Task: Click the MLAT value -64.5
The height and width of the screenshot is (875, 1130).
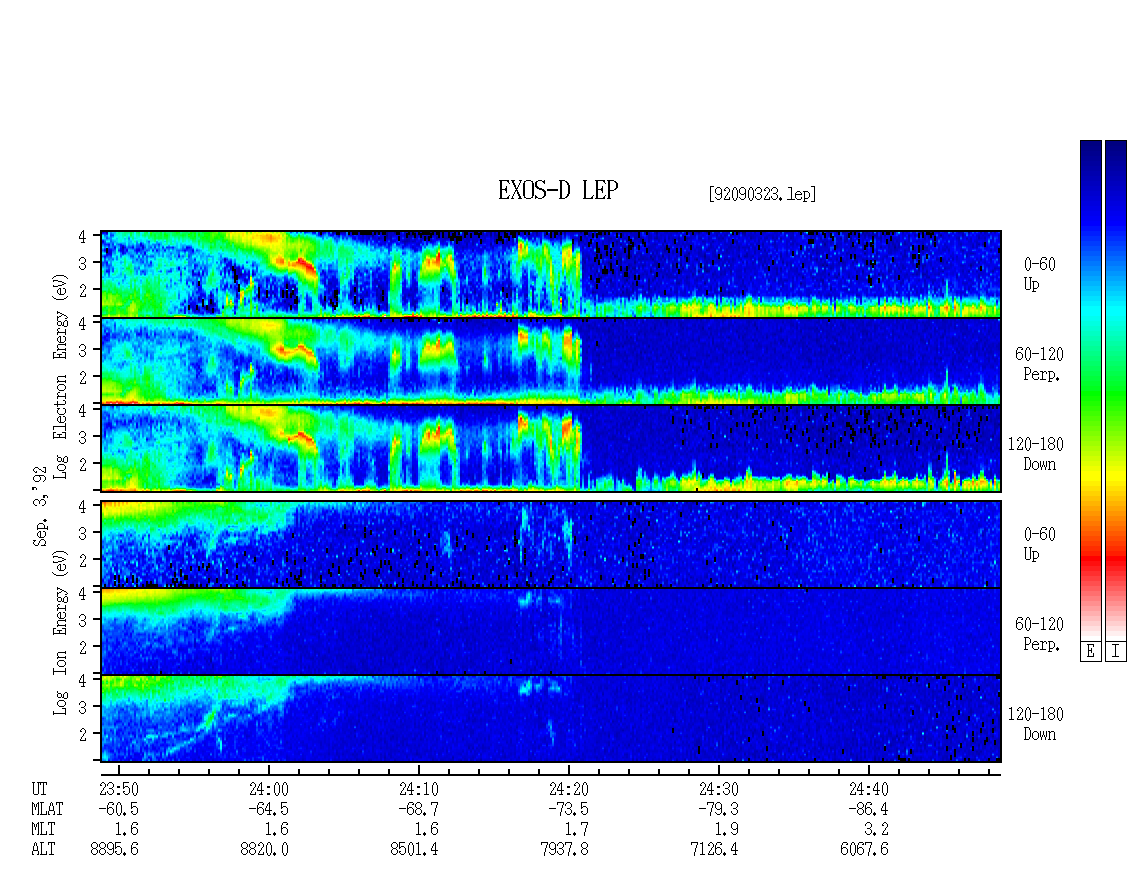Action: pos(268,809)
